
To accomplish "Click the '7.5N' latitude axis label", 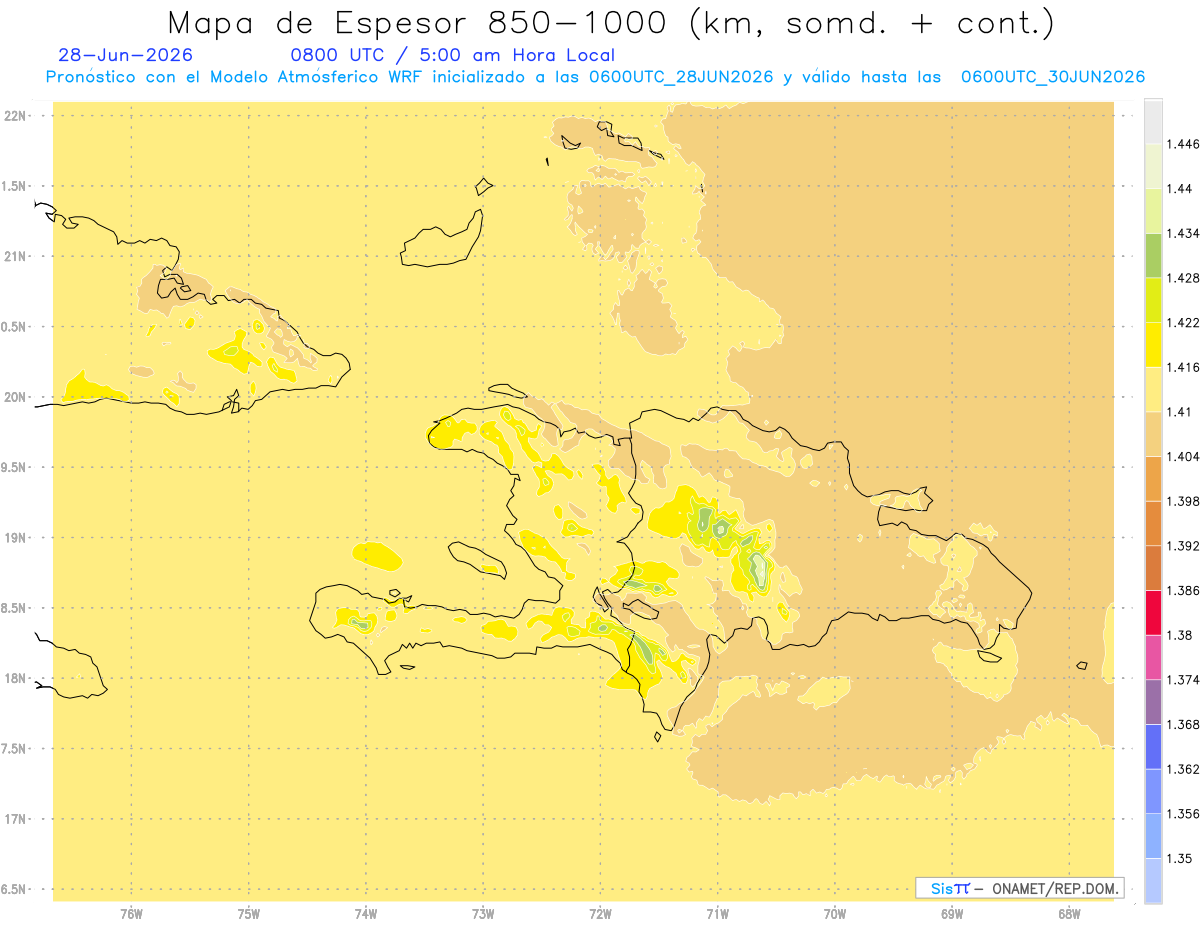I will (15, 749).
